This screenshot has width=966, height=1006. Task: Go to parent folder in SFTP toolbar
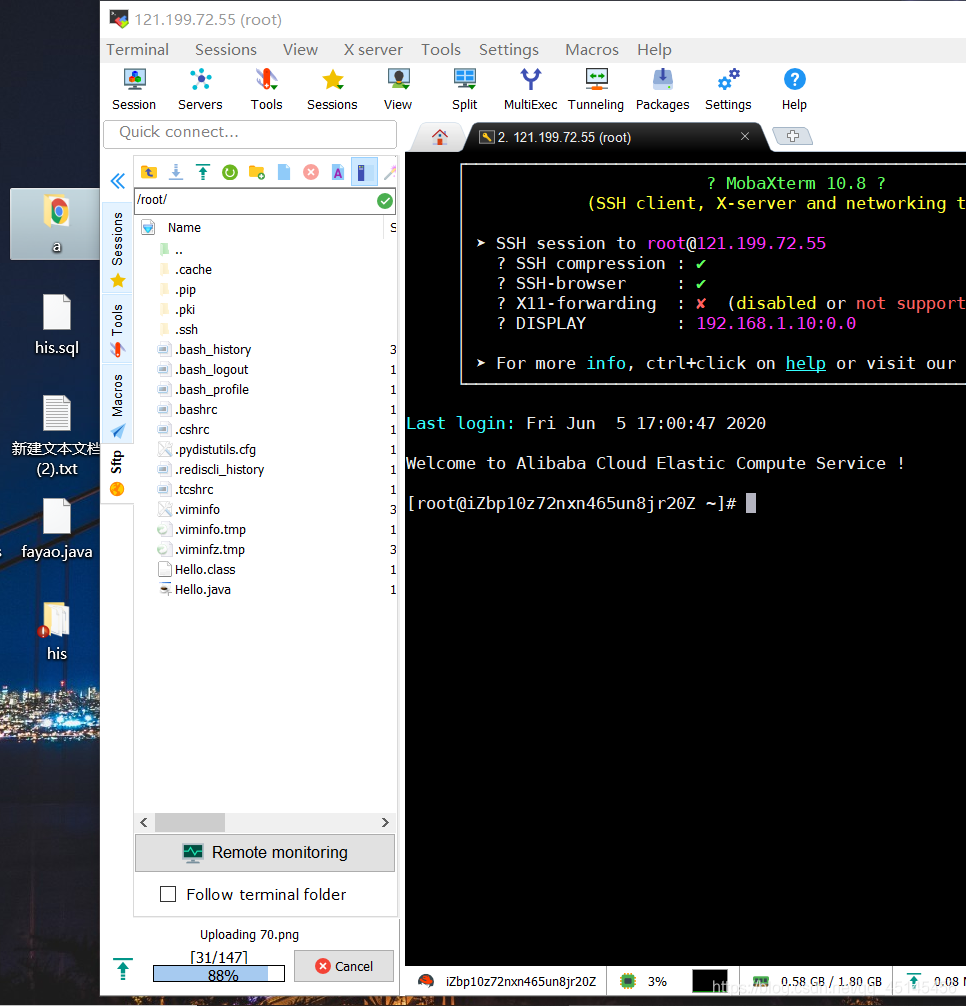(149, 172)
